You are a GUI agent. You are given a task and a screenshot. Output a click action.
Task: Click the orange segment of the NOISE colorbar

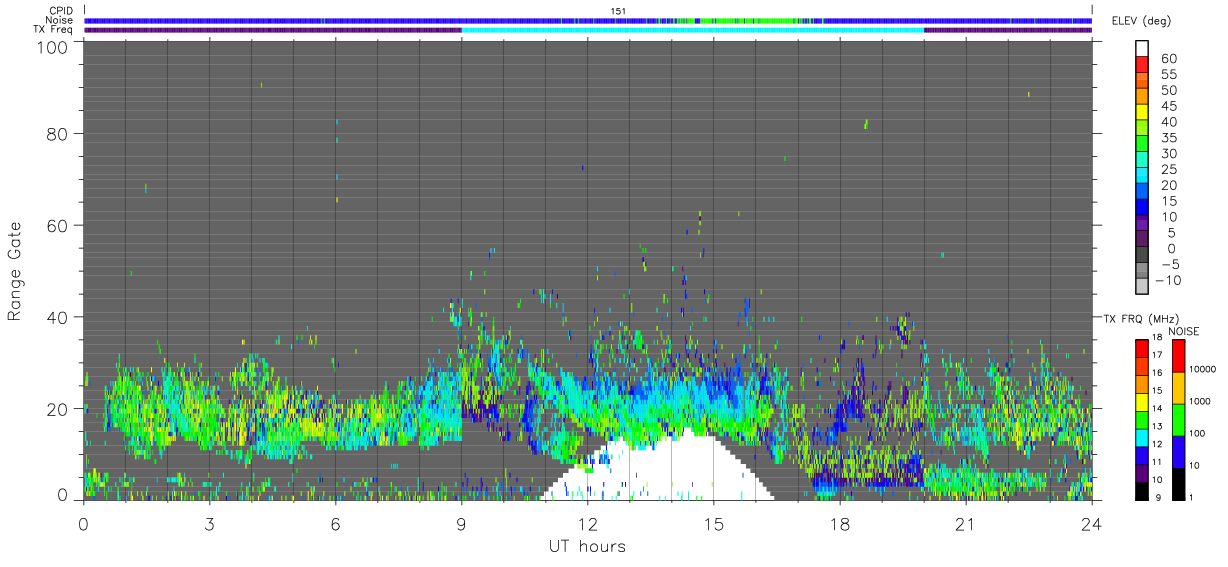click(x=1177, y=387)
